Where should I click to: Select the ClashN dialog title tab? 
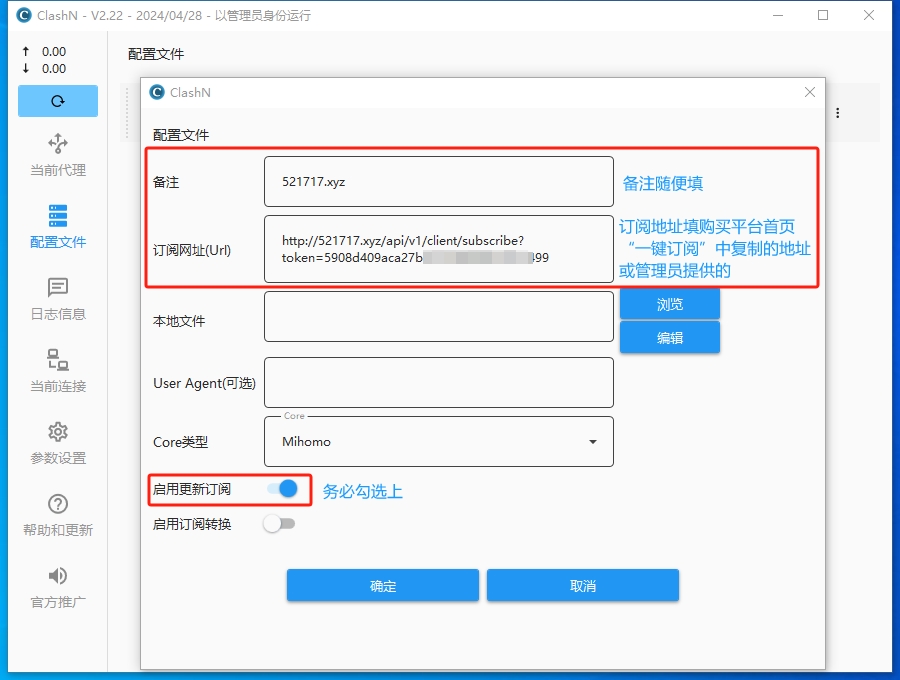[x=190, y=92]
